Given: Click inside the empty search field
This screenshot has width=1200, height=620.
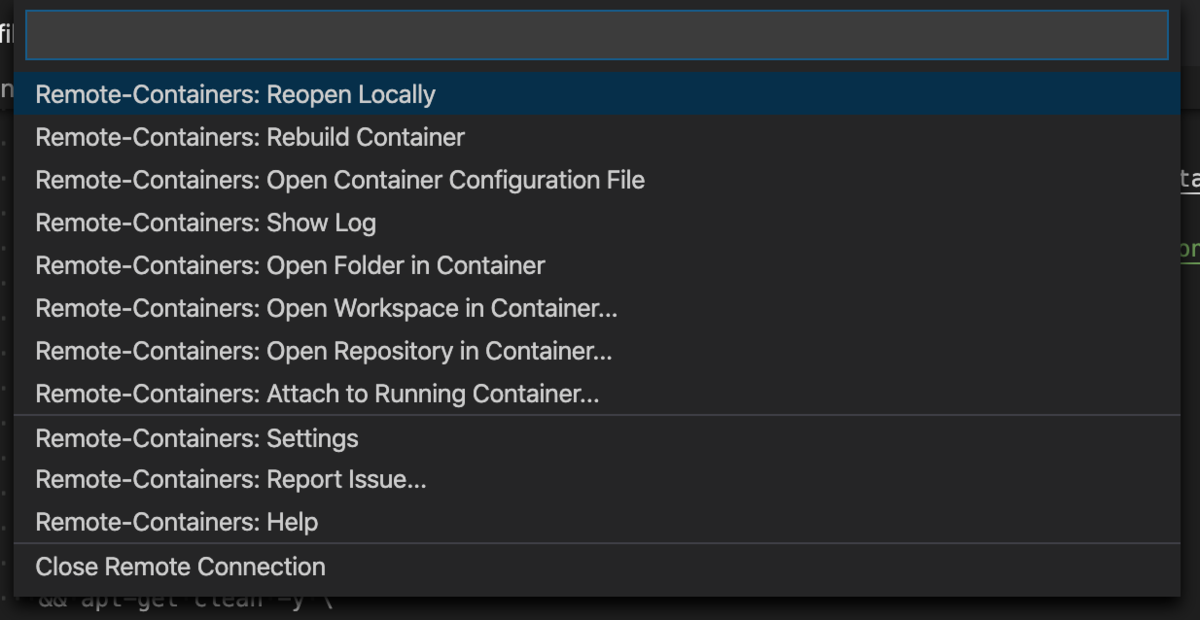Looking at the screenshot, I should coord(597,34).
